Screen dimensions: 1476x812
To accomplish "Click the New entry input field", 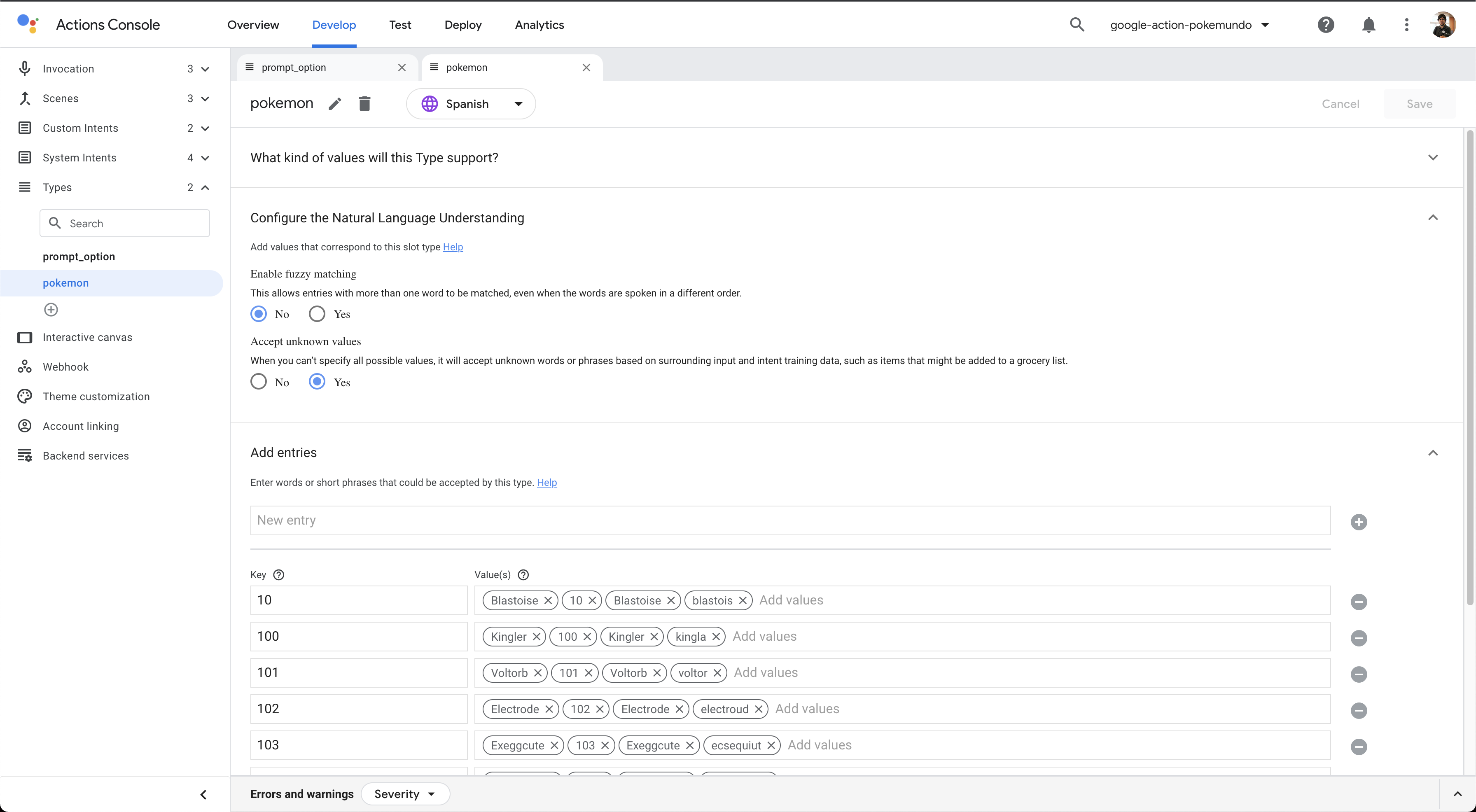I will (x=789, y=520).
